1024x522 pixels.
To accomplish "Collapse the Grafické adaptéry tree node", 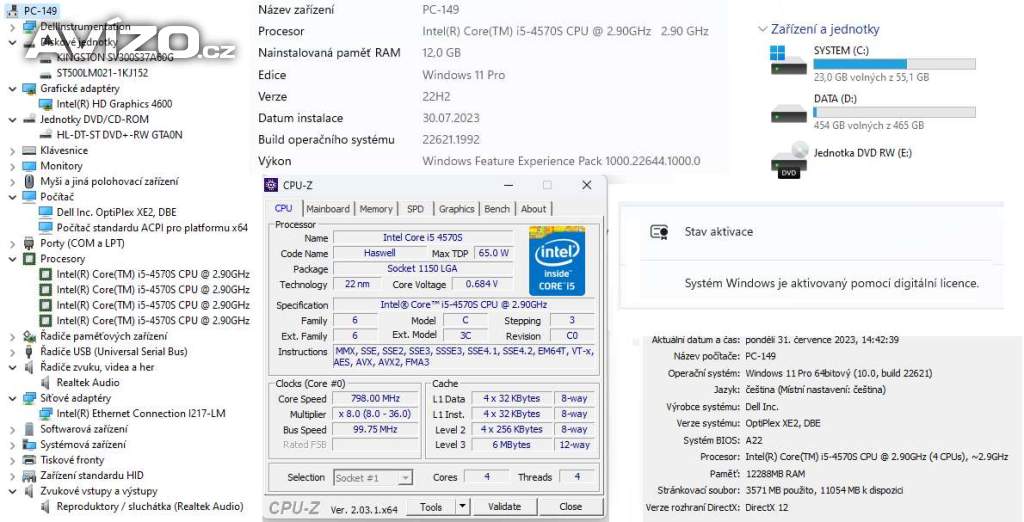I will point(12,88).
